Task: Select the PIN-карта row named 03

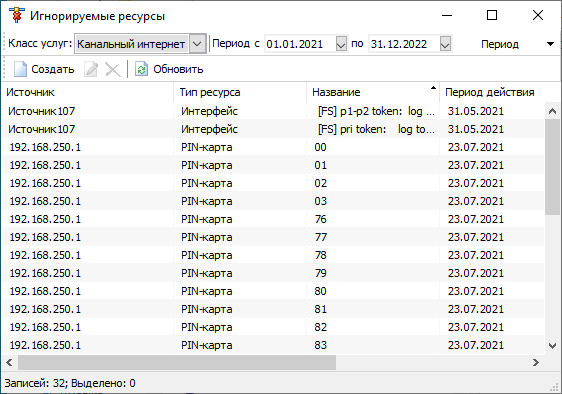Action: (x=273, y=201)
